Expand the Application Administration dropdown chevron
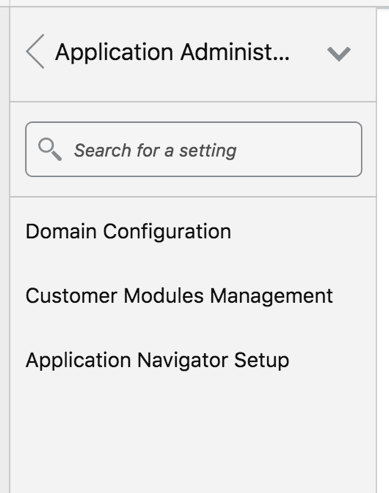Viewport: 389px width, 493px height. click(339, 54)
